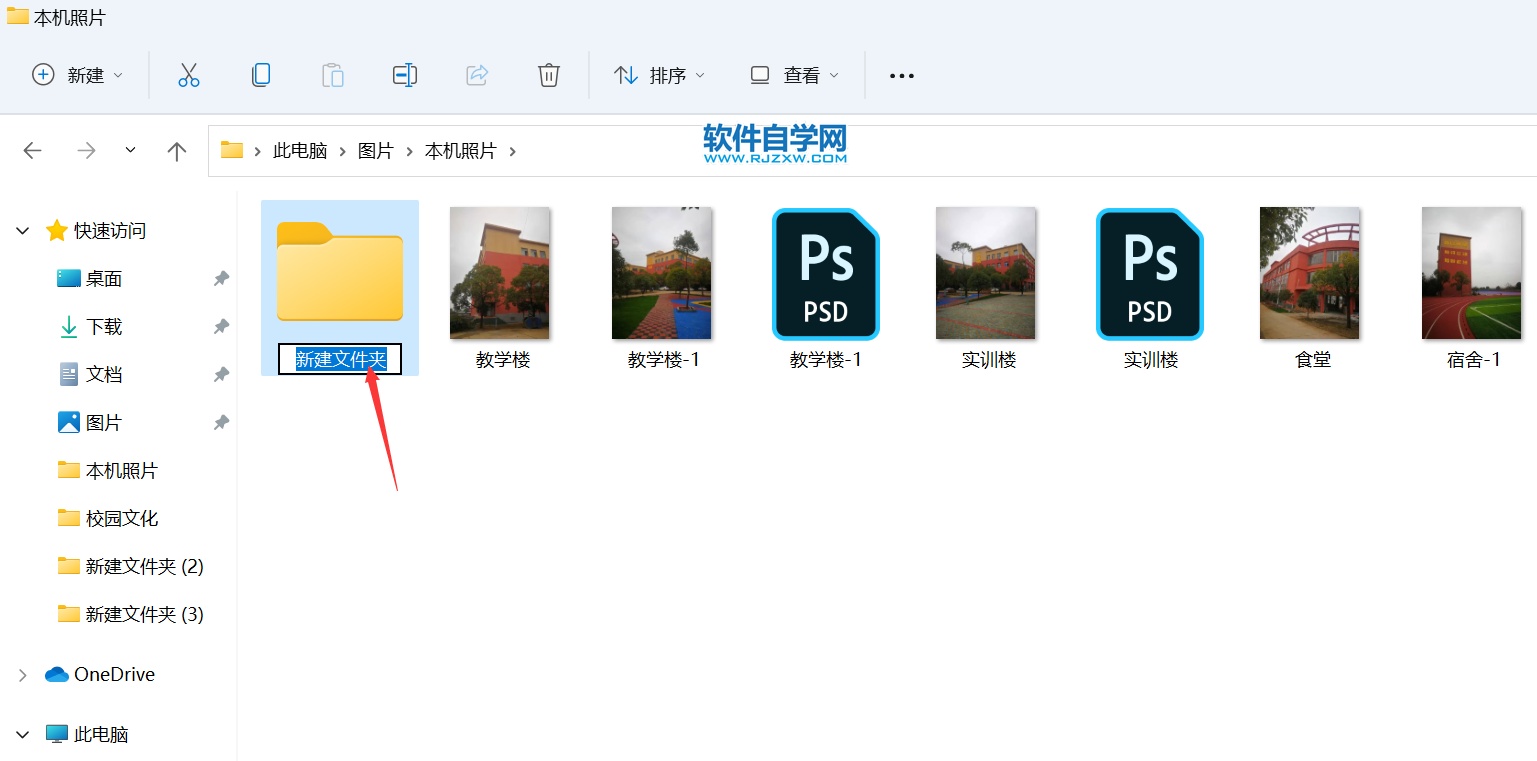Click the Cut scissors icon
The height and width of the screenshot is (761, 1537).
[189, 75]
